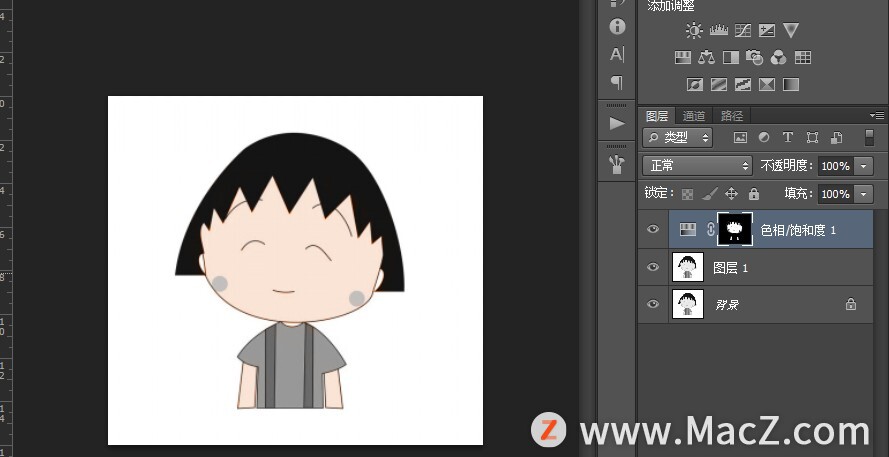Viewport: 889px width, 457px height.
Task: Add a Levels adjustment
Action: pos(718,29)
